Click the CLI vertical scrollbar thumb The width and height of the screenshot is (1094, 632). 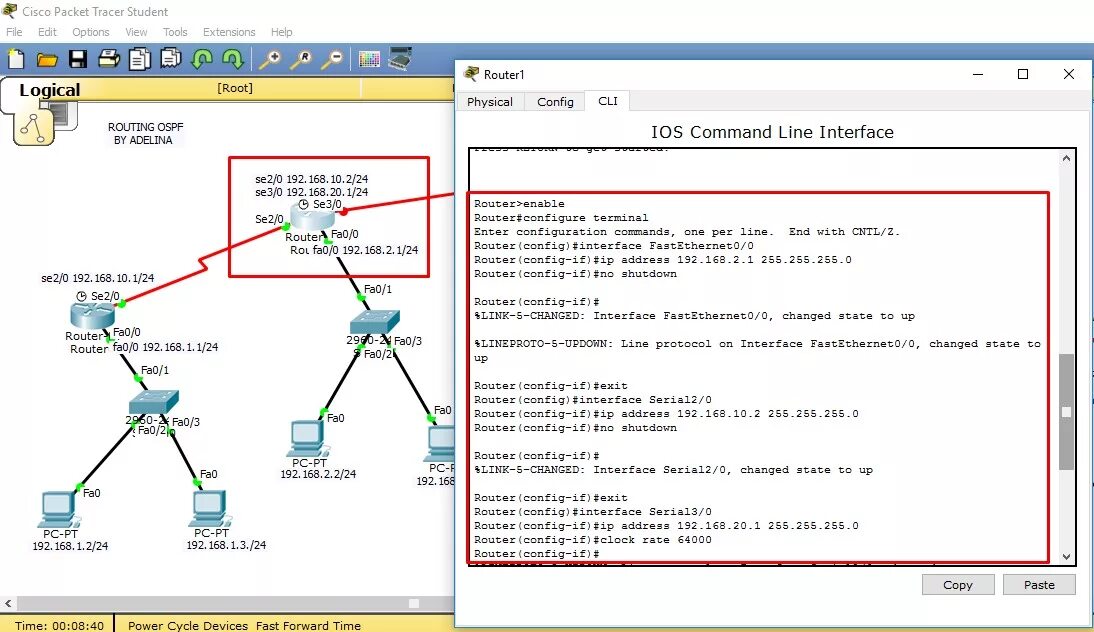[1066, 412]
